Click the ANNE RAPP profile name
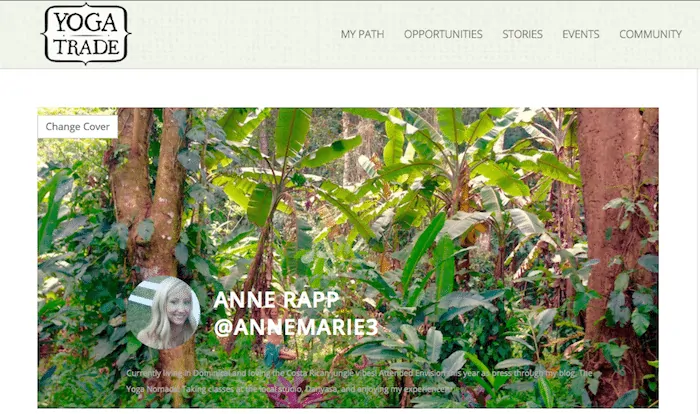Image resolution: width=700 pixels, height=414 pixels. point(276,300)
